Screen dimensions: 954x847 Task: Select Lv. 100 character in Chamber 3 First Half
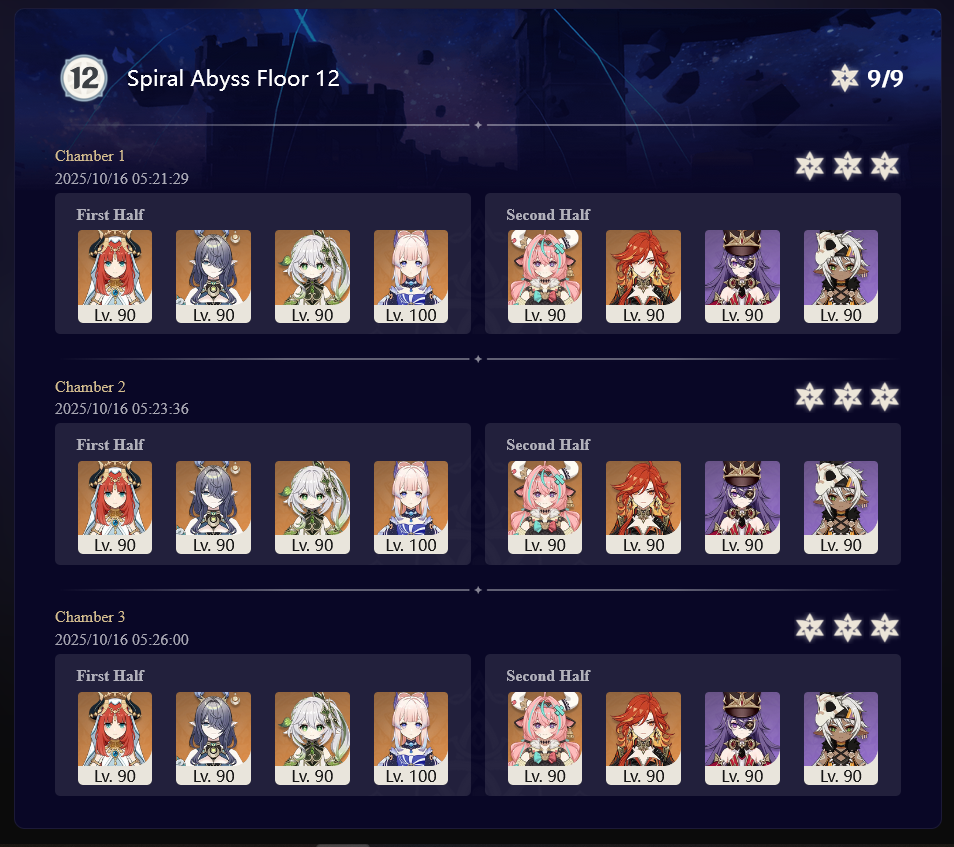point(411,738)
